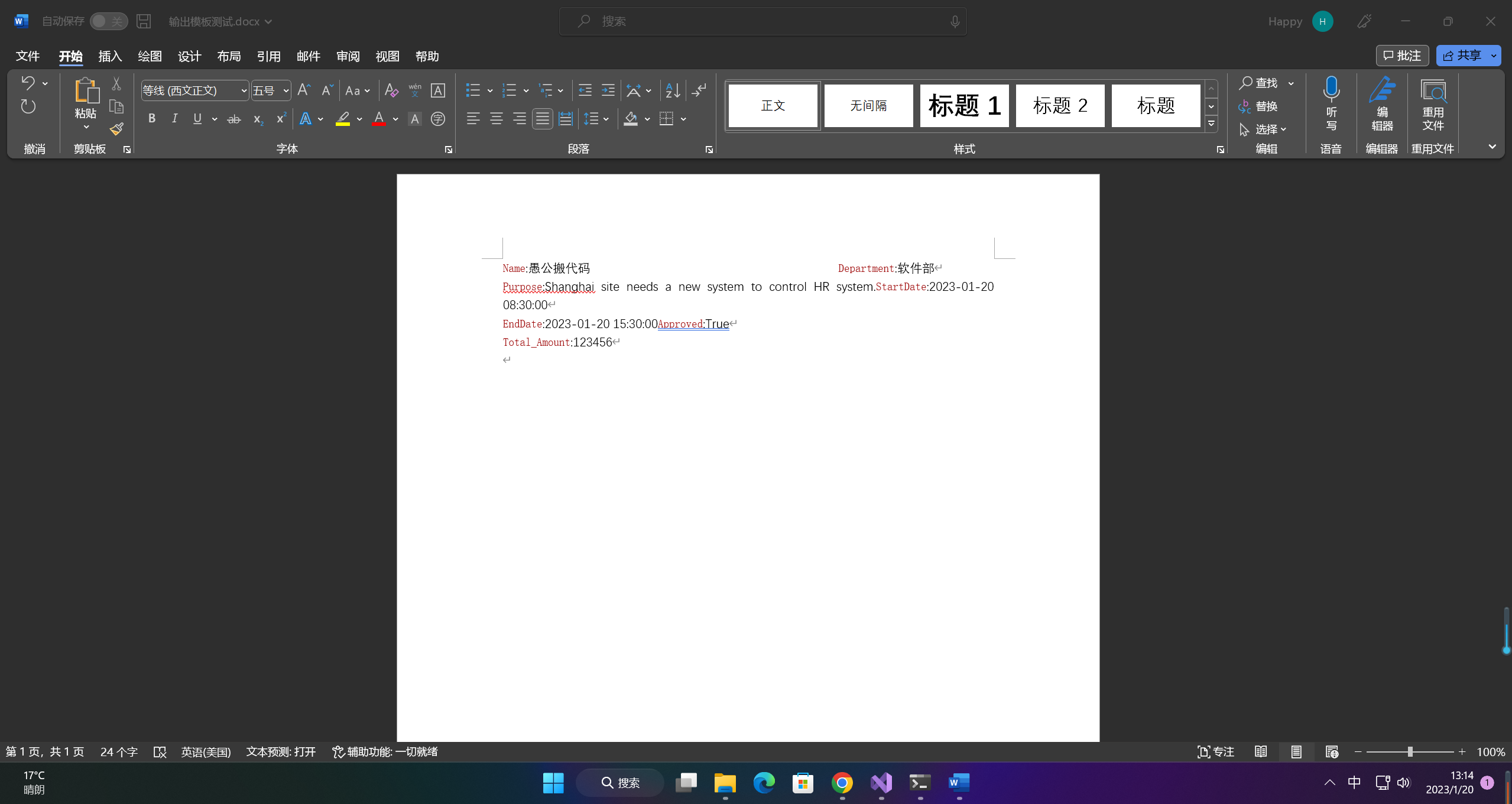Image resolution: width=1512 pixels, height=804 pixels.
Task: Toggle Bold formatting
Action: click(152, 119)
